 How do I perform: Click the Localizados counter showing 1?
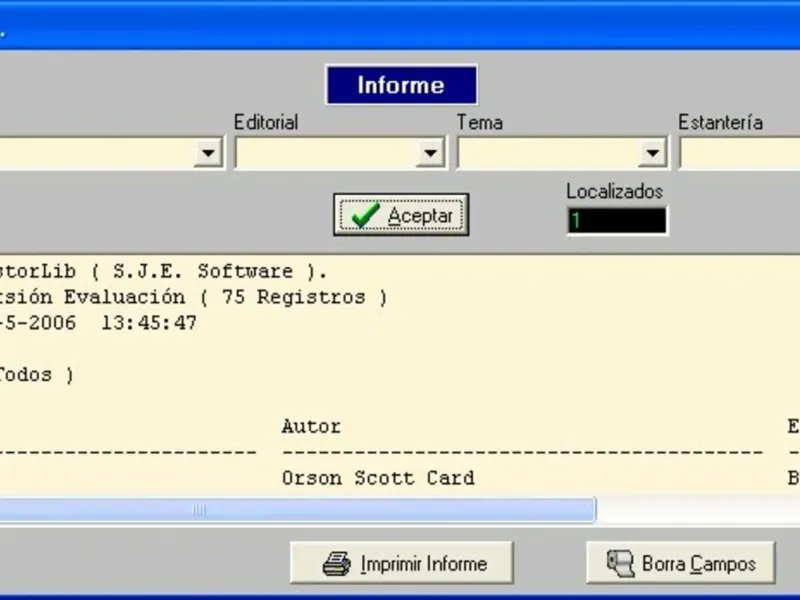point(617,220)
